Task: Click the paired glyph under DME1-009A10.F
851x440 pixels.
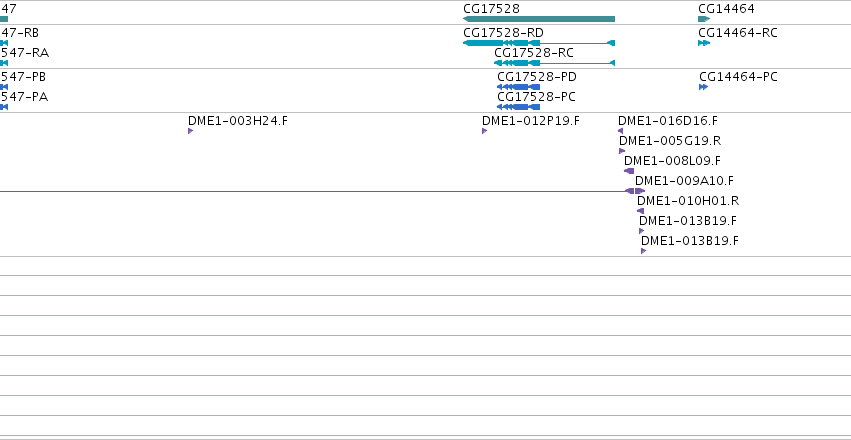Action: pos(635,191)
